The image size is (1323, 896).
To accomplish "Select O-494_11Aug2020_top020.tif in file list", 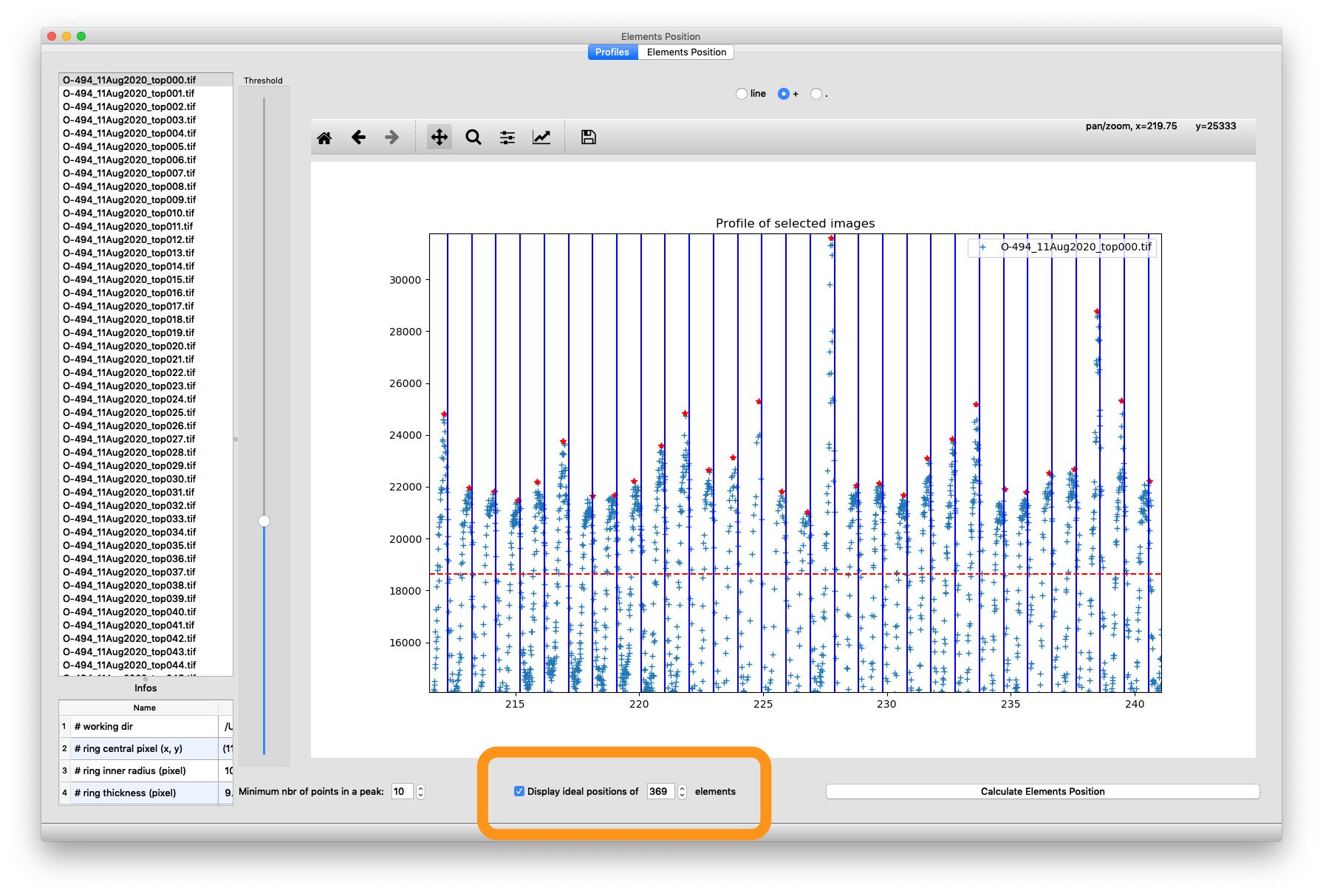I will coord(129,346).
